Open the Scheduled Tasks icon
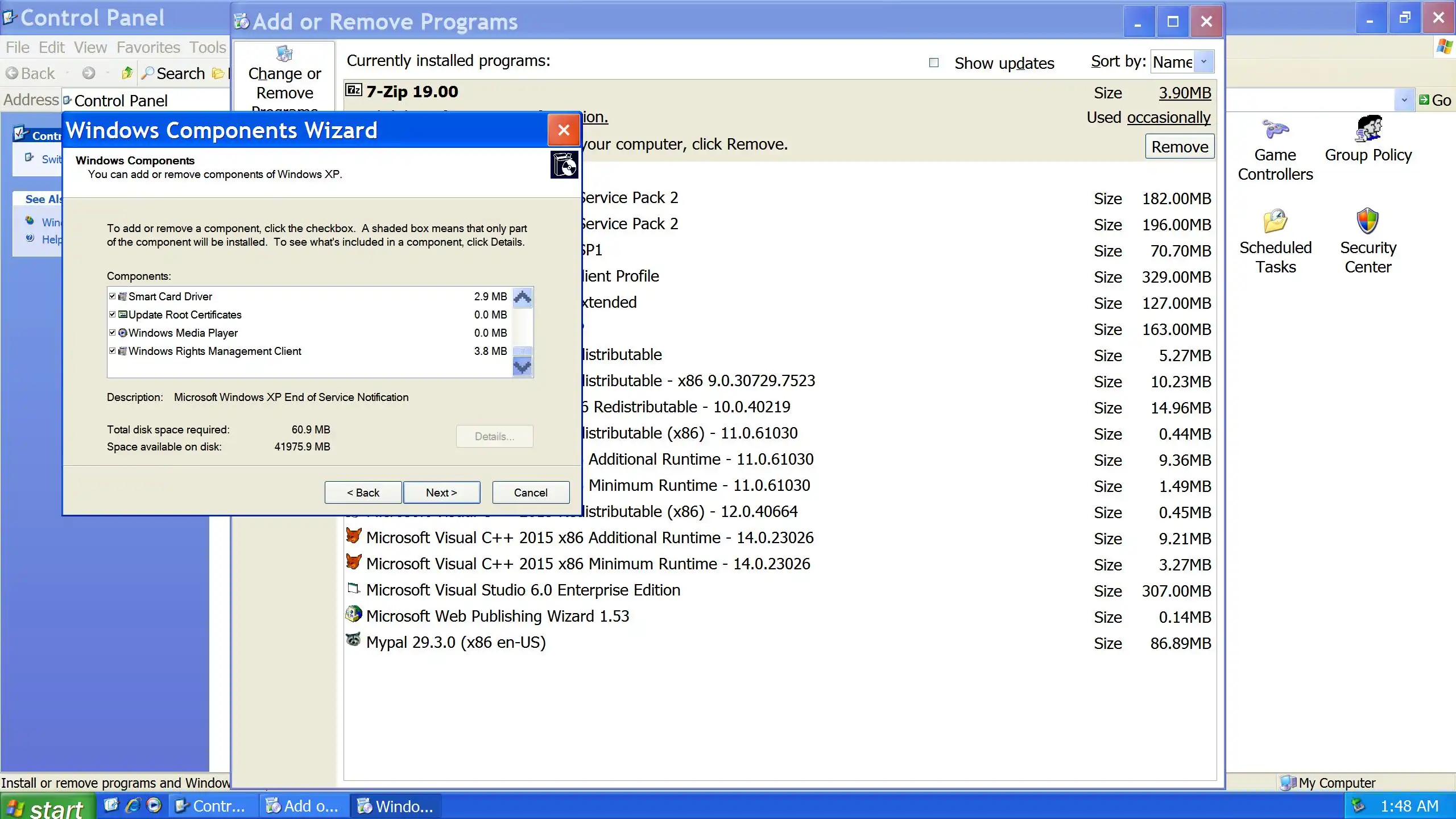This screenshot has height=819, width=1456. (1275, 222)
